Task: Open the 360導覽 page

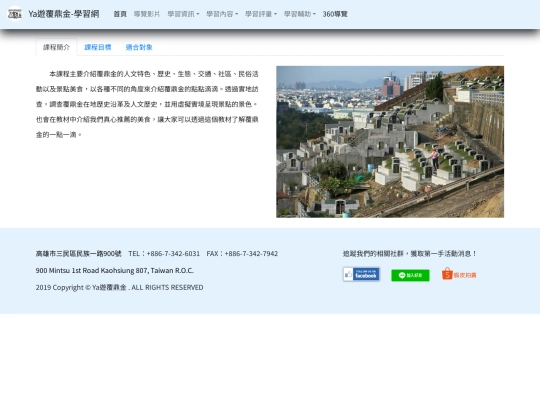Action: 335,14
